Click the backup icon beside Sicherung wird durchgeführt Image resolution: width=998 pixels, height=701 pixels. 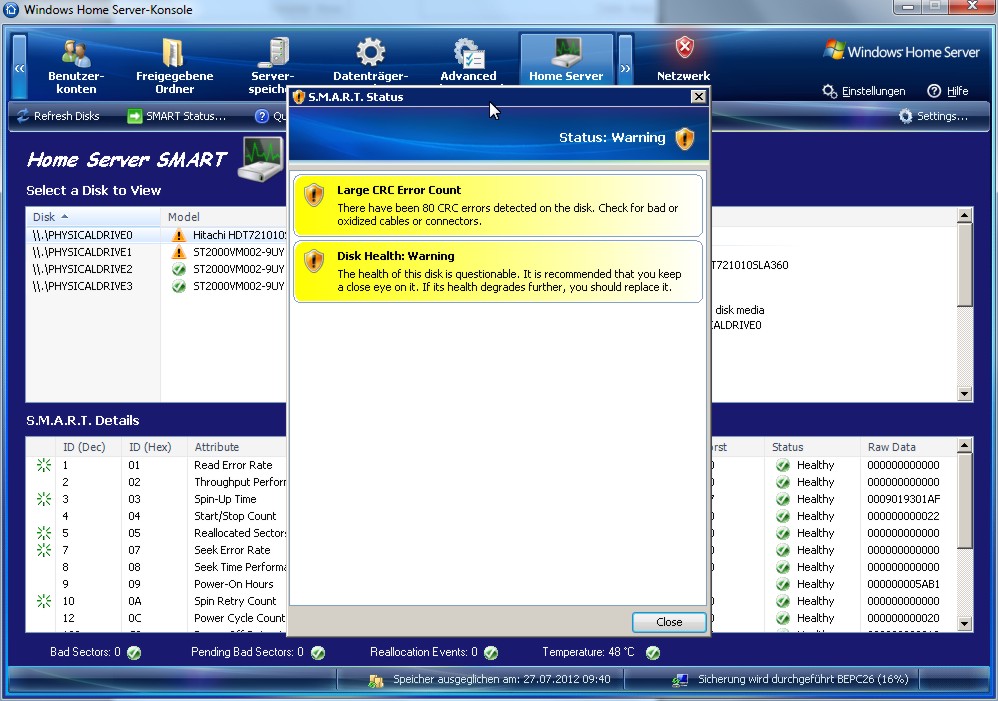click(x=680, y=681)
